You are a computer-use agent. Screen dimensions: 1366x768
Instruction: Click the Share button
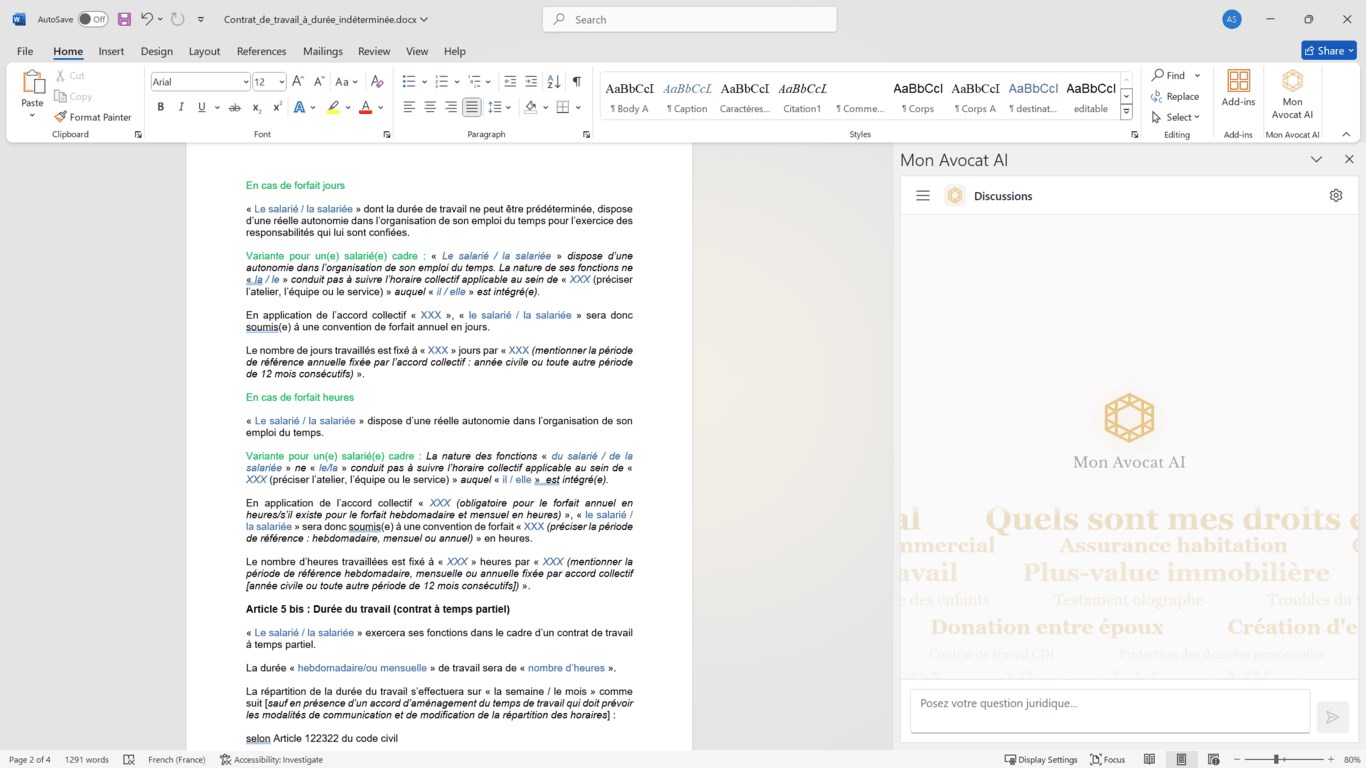point(1328,50)
